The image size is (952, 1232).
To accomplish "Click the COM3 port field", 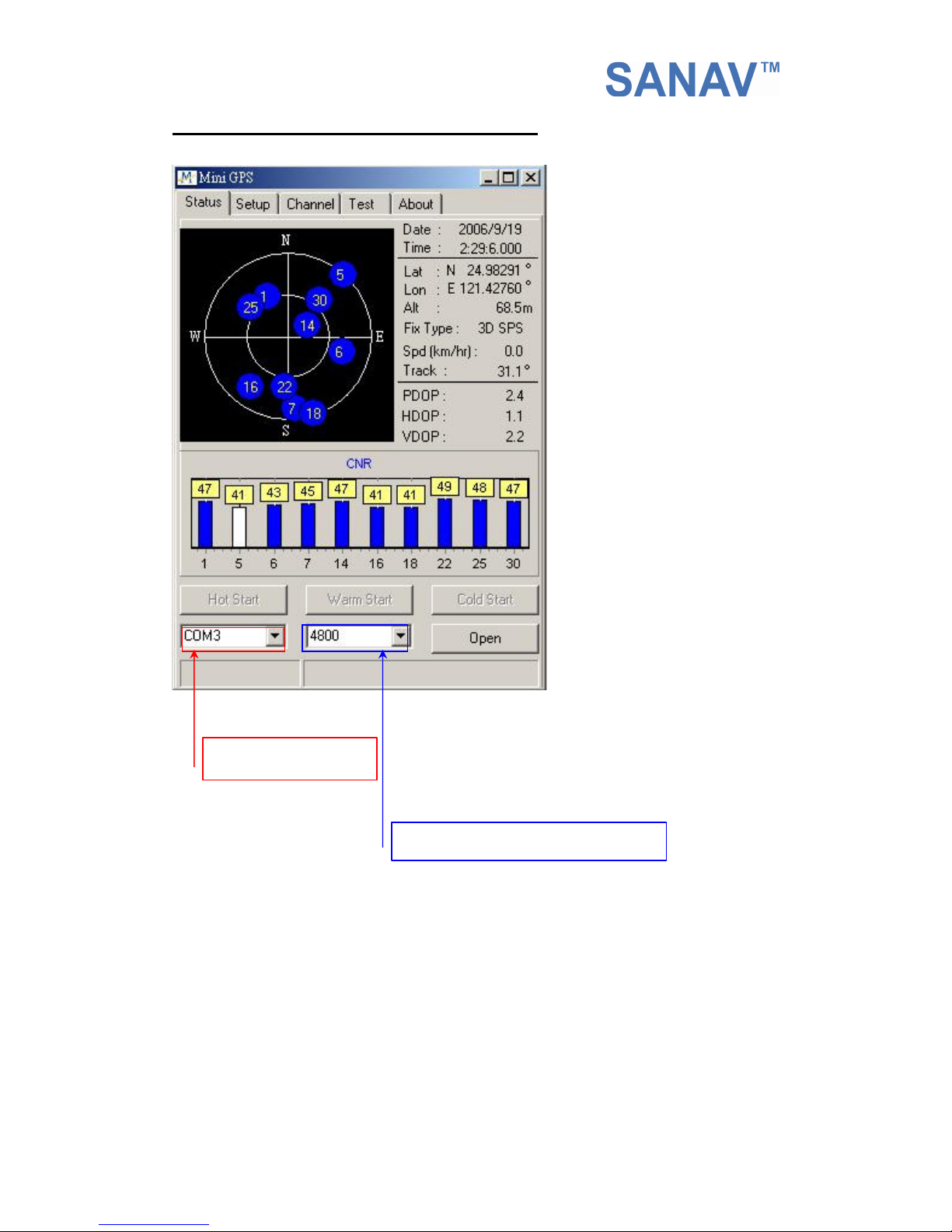I will [233, 636].
